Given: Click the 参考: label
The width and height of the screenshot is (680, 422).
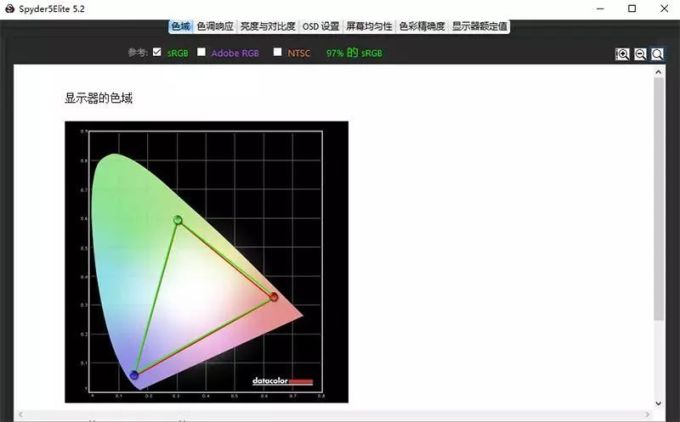Looking at the screenshot, I should click(x=138, y=52).
